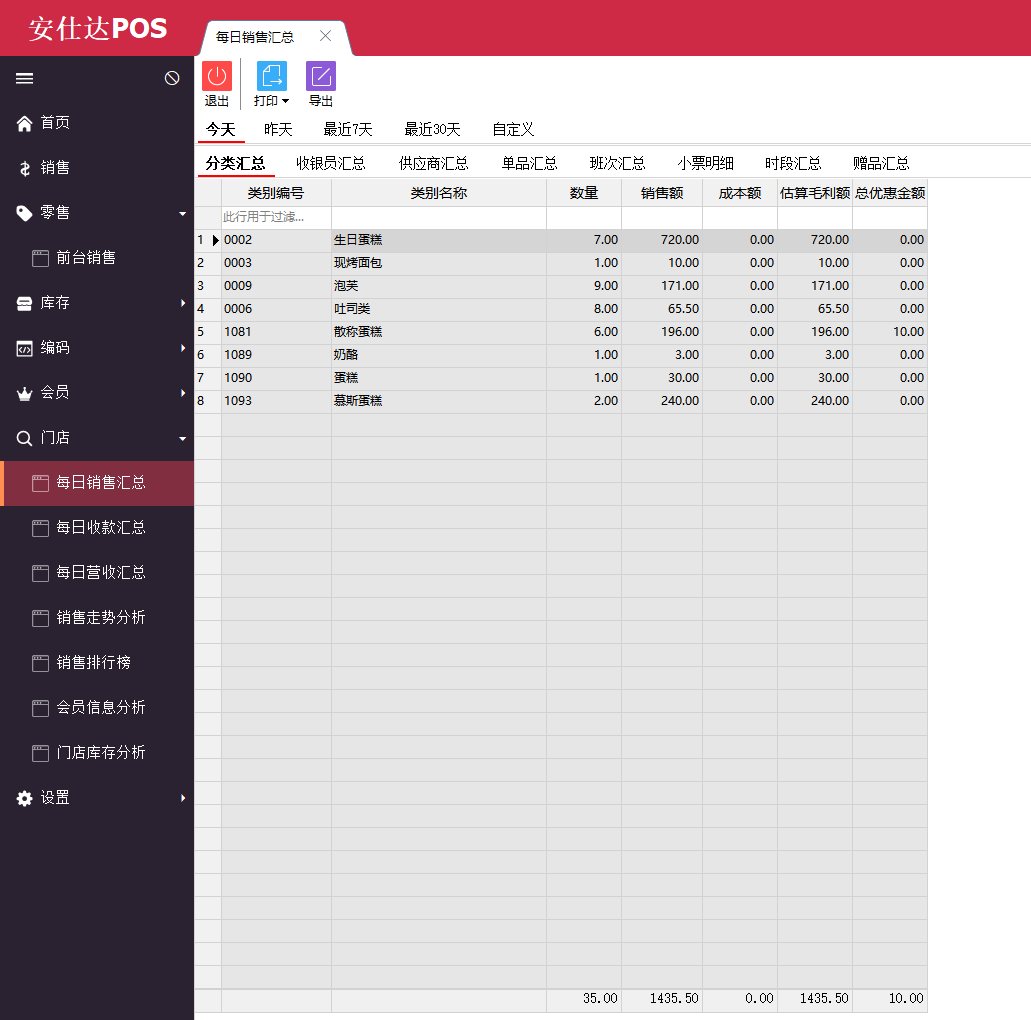Open the 打印 dropdown arrow

(x=285, y=101)
